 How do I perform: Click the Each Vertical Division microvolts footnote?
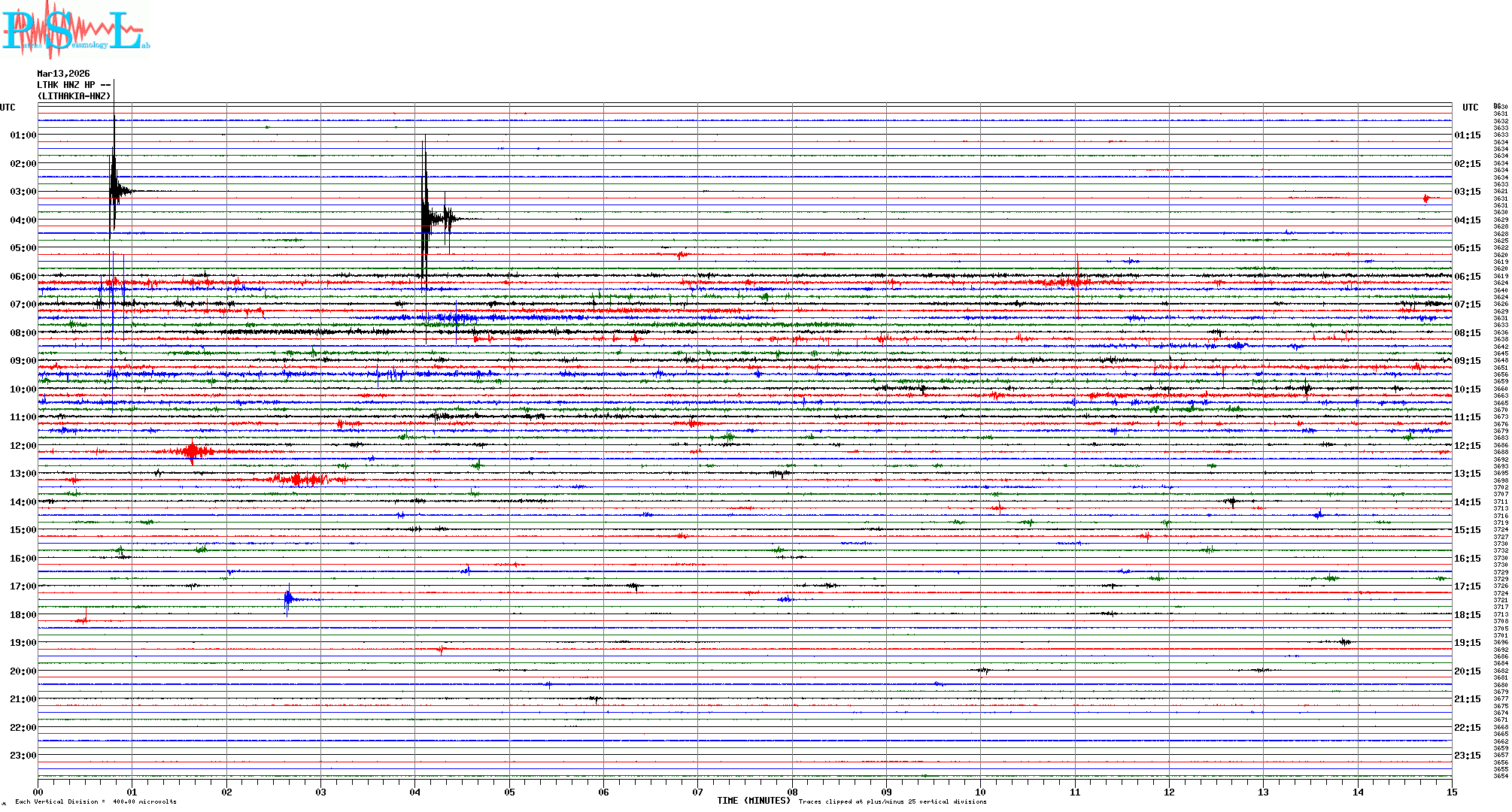click(96, 801)
